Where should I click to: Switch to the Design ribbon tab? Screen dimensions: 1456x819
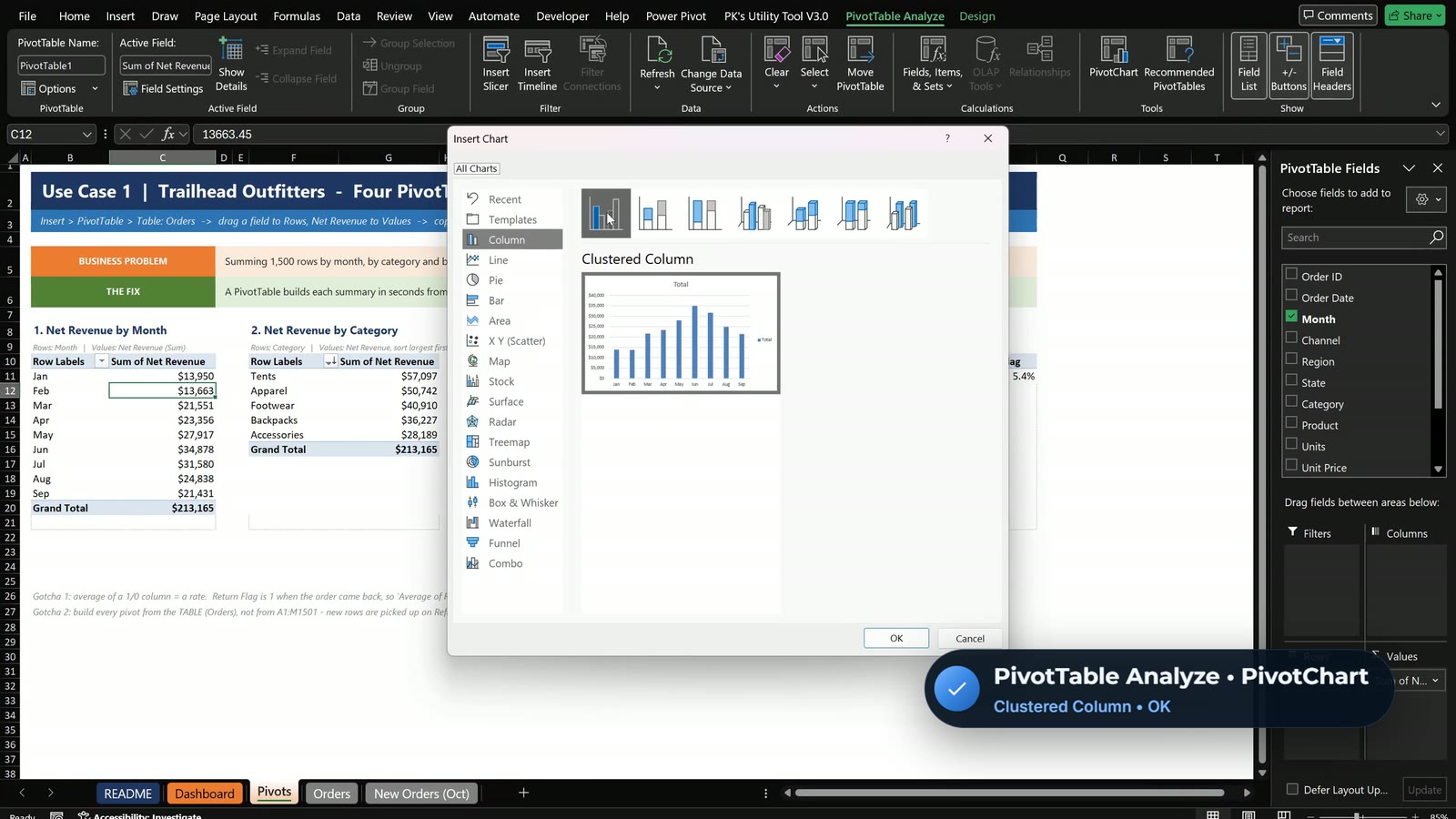point(977,15)
